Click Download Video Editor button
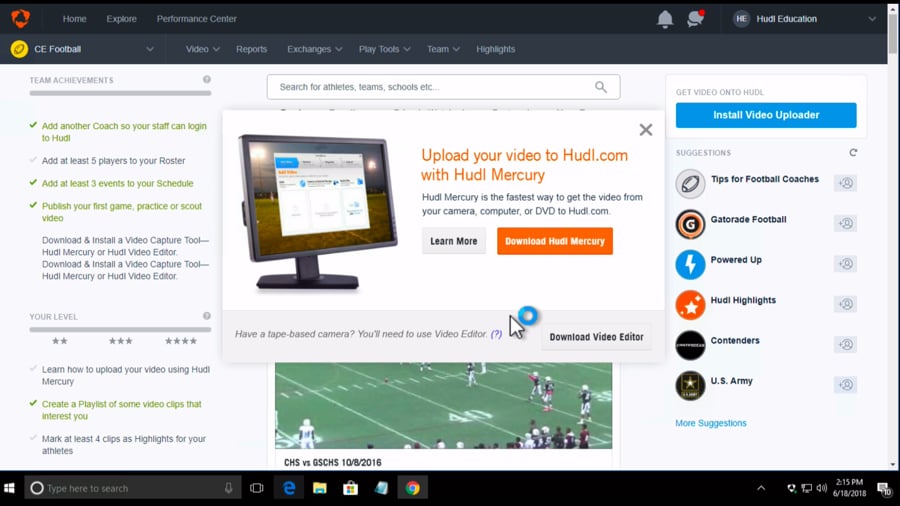 click(596, 337)
